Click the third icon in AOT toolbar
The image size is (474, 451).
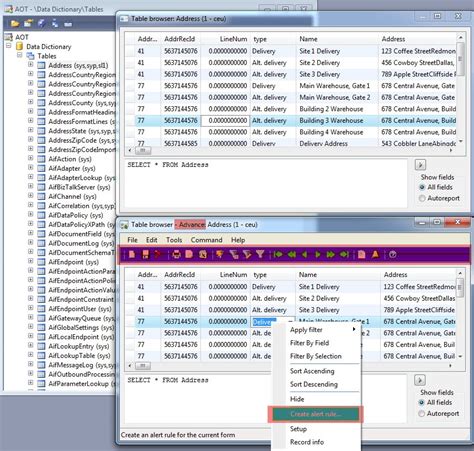tap(41, 23)
